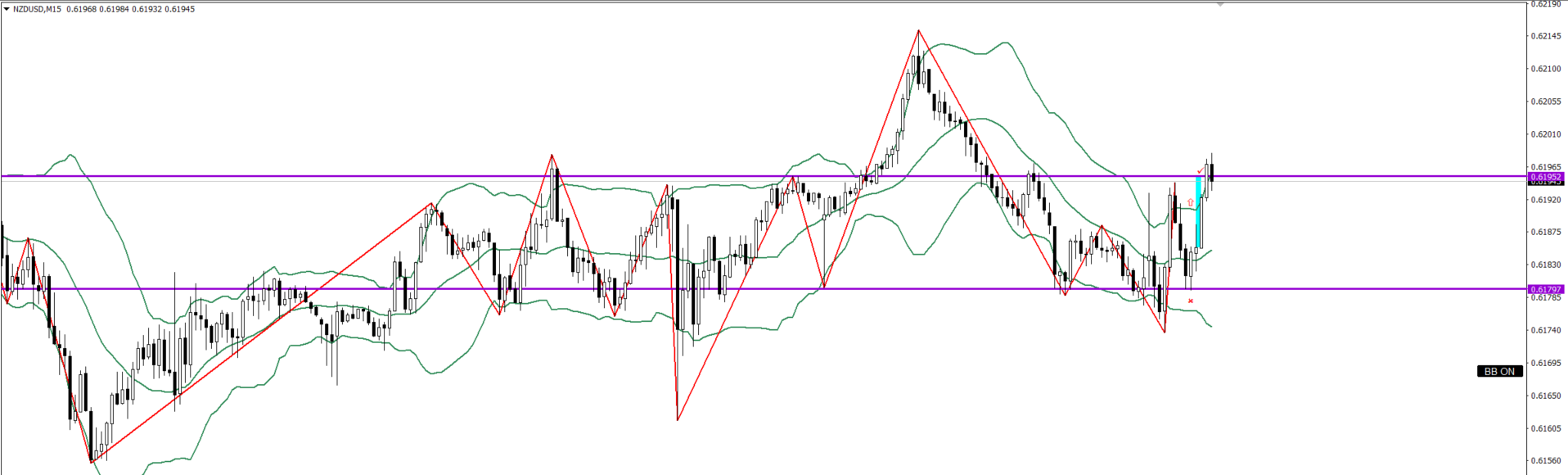This screenshot has width=1568, height=475.
Task: Click the 0.61740 price scale value
Action: coord(1546,330)
